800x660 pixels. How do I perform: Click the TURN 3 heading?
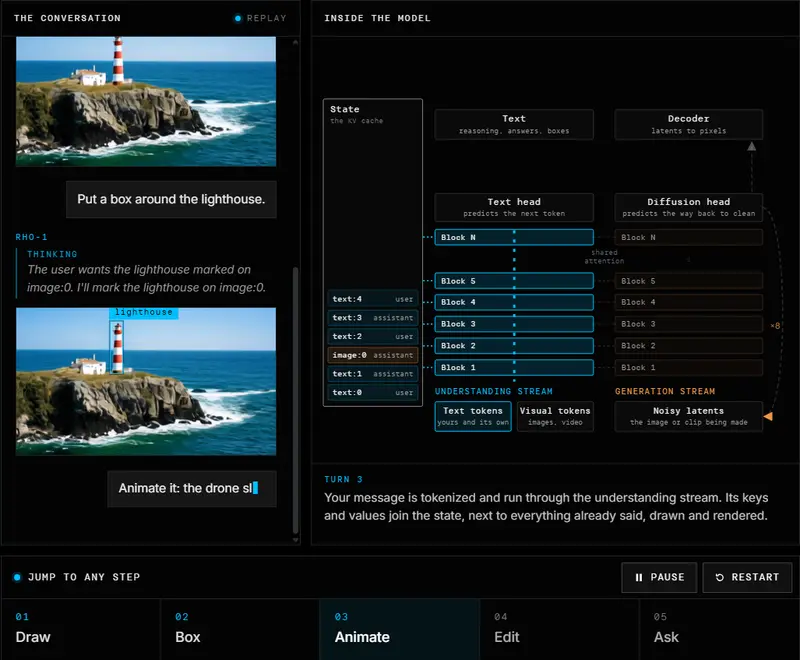[343, 479]
